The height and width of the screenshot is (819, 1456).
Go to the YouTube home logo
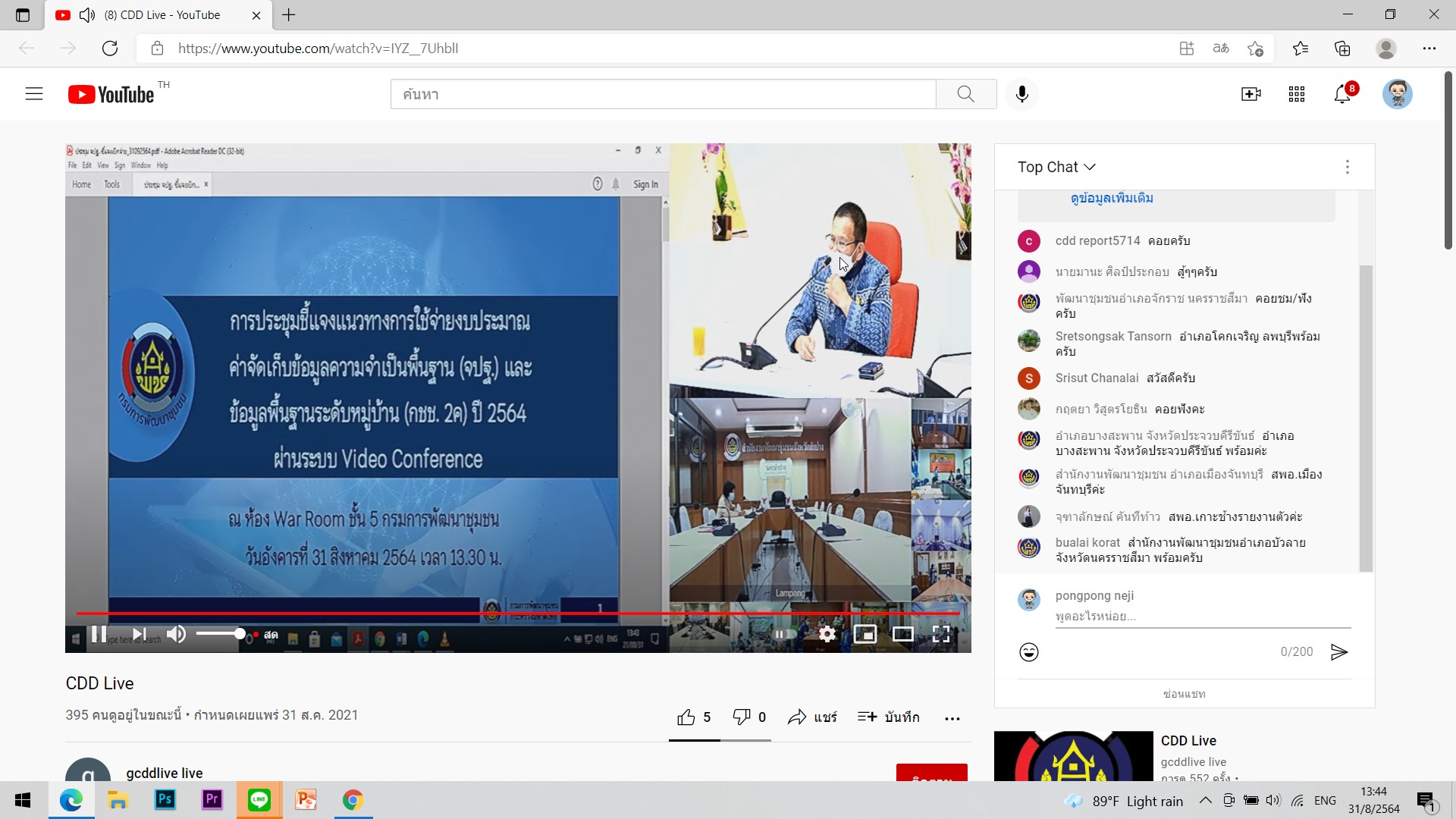(111, 94)
